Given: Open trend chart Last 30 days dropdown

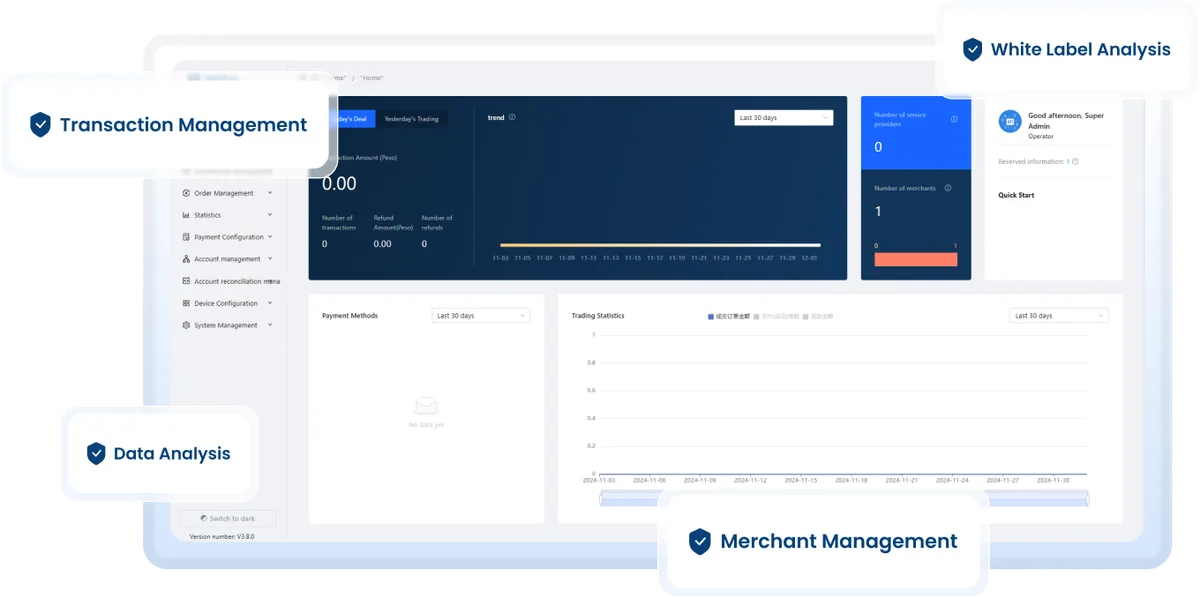Looking at the screenshot, I should pyautogui.click(x=783, y=118).
